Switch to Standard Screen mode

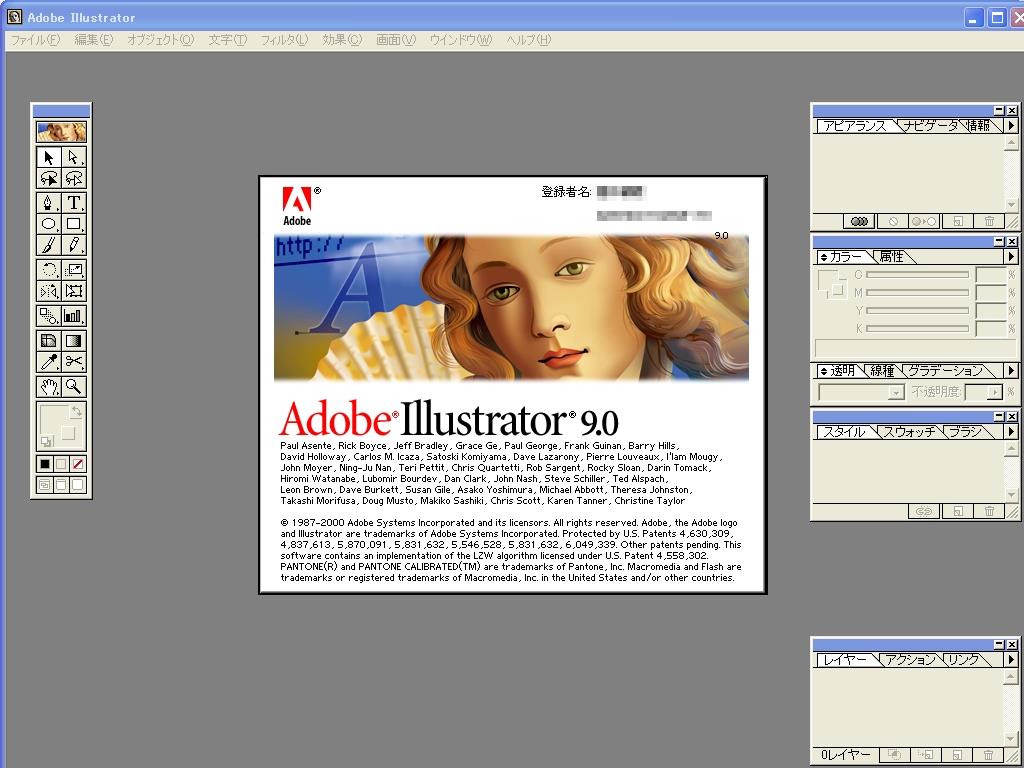(x=44, y=485)
